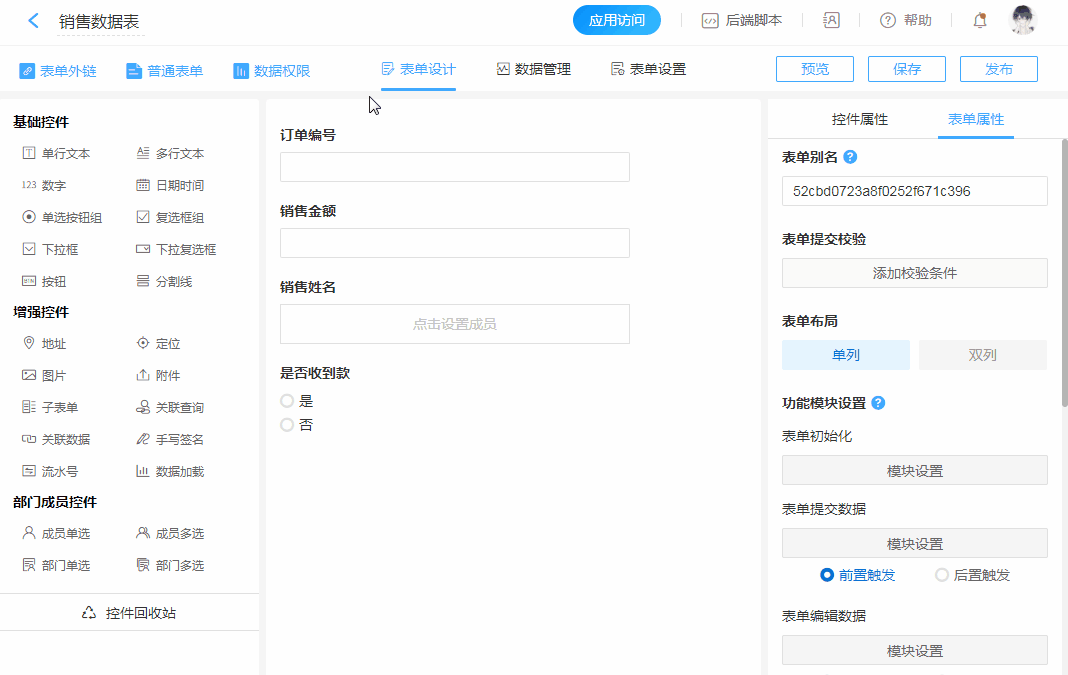Screen dimensions: 1068x675
Task: Open the 销售姓名 member selector
Action: [x=454, y=324]
